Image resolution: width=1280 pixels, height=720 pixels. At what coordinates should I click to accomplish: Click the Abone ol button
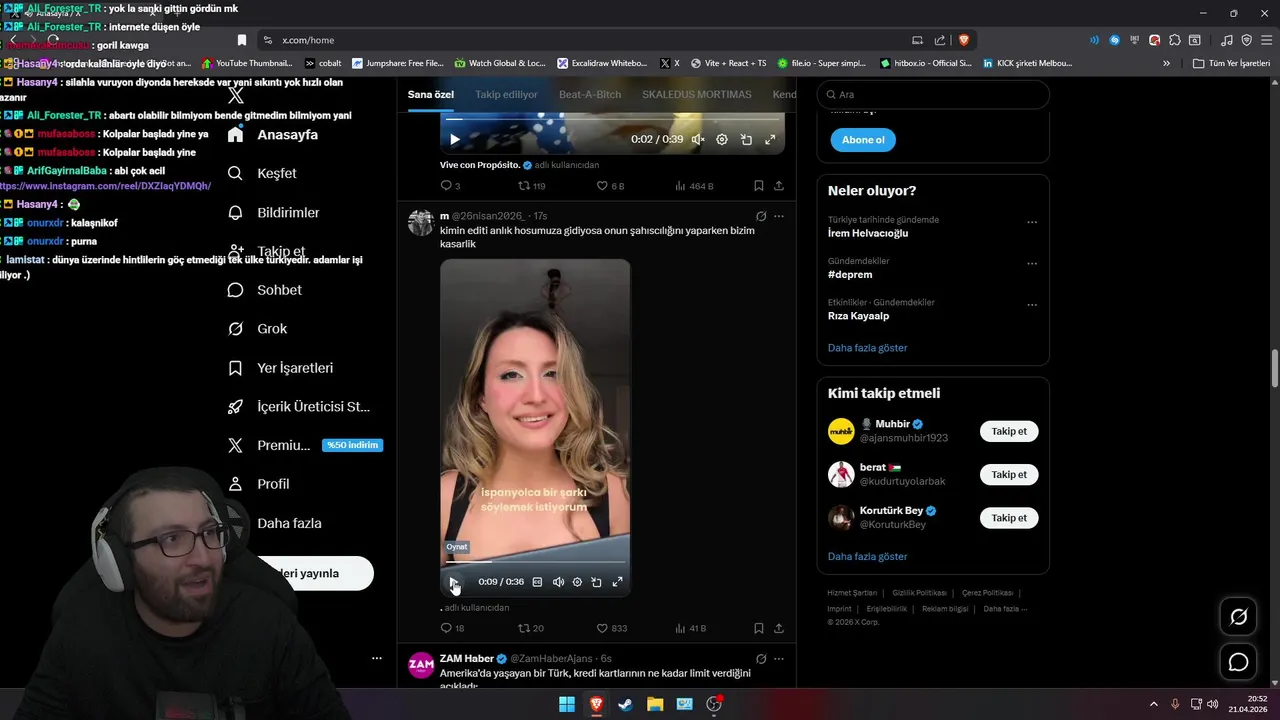[x=863, y=140]
